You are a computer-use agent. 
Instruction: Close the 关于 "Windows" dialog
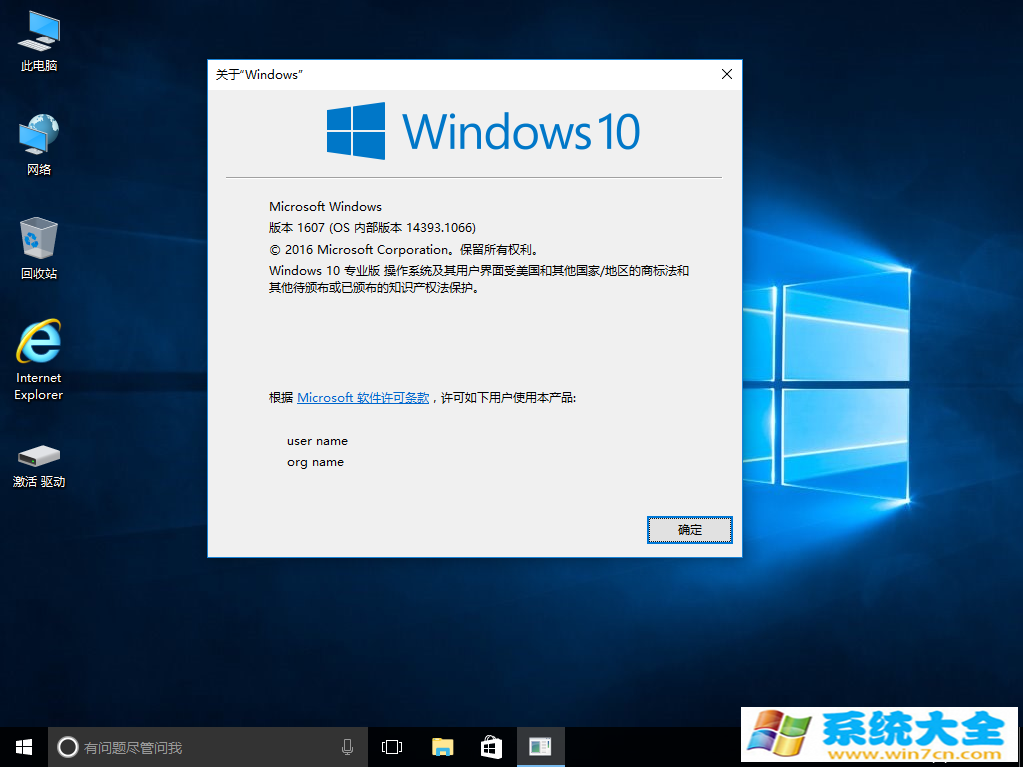727,74
